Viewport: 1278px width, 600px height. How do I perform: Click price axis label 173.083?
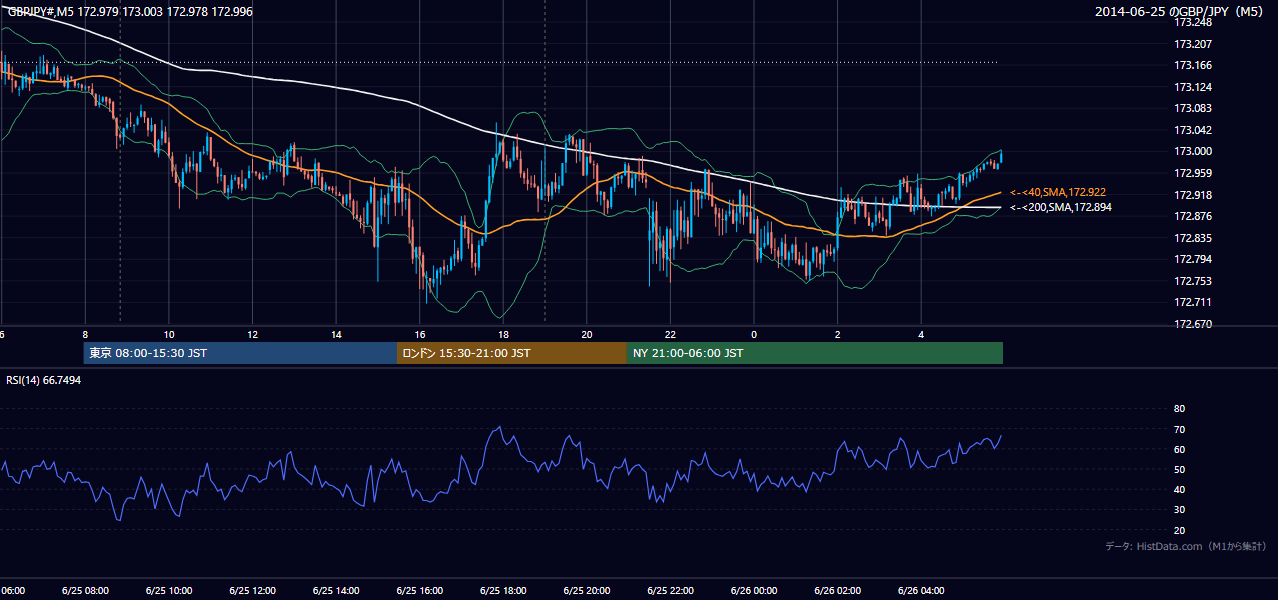click(x=1193, y=108)
